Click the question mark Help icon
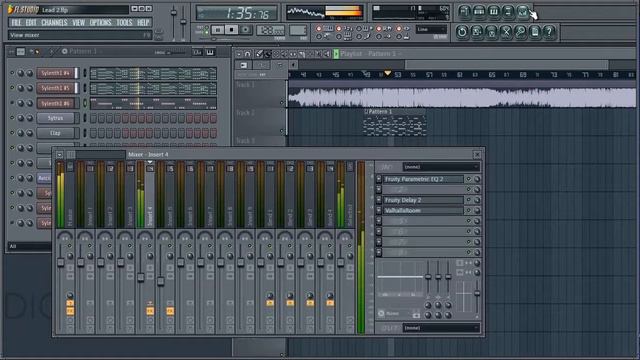This screenshot has height=360, width=640. [x=550, y=32]
